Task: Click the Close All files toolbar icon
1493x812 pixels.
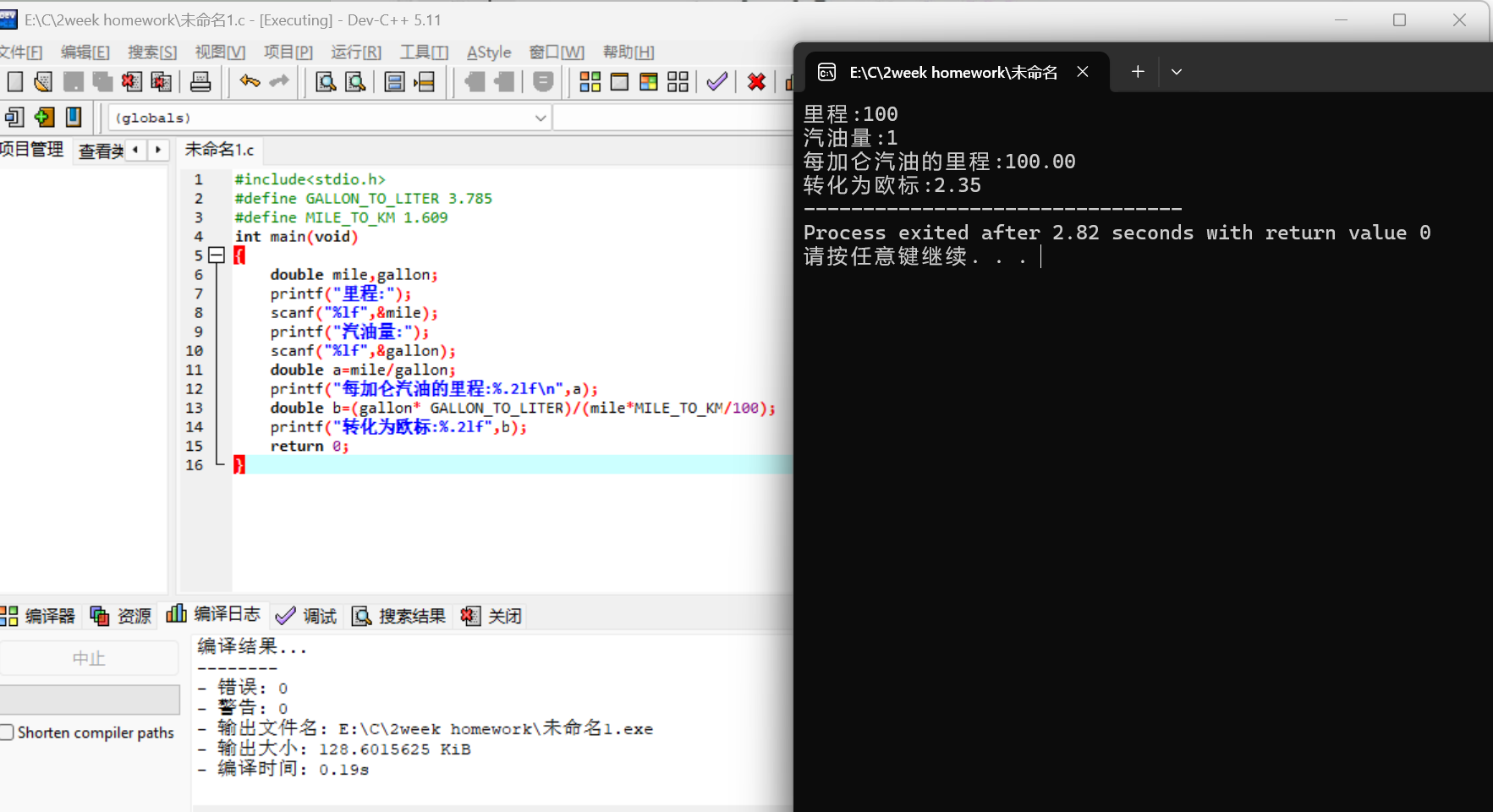Action: (x=161, y=81)
